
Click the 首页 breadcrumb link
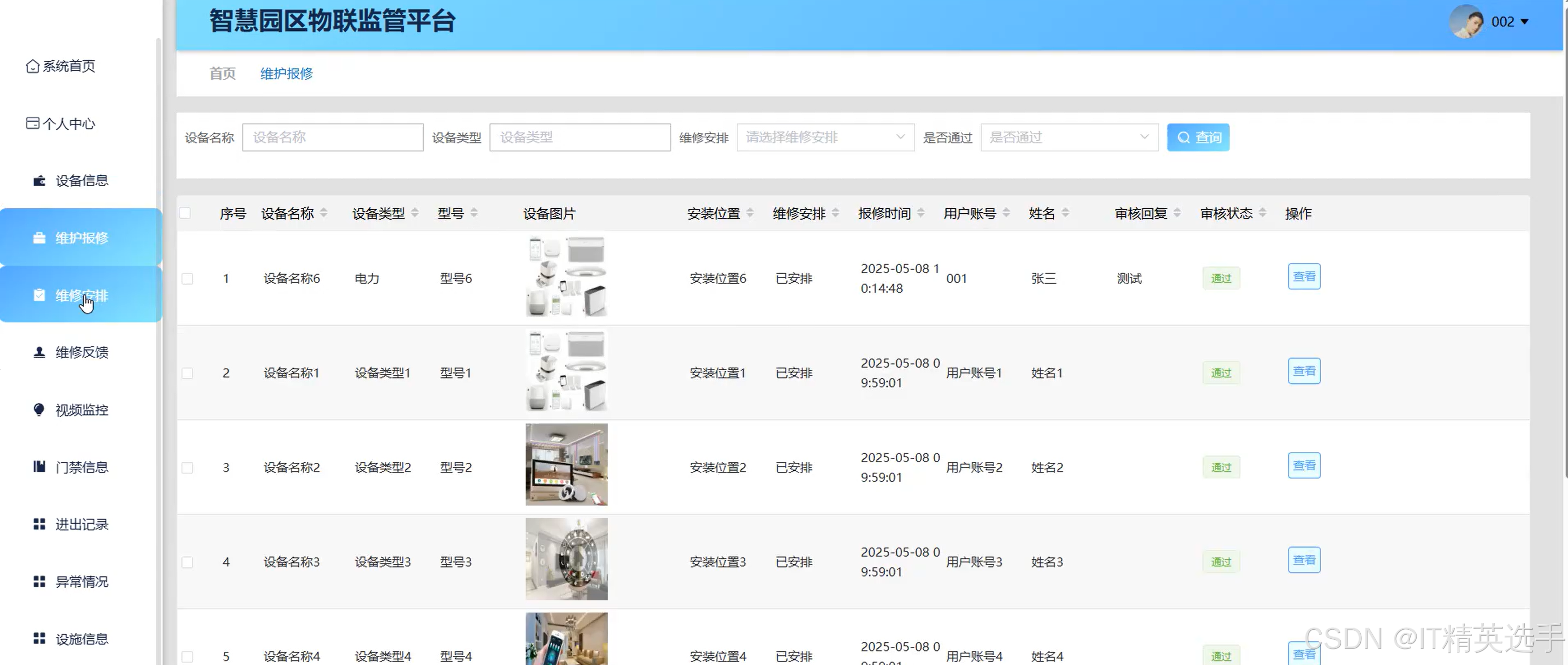222,73
